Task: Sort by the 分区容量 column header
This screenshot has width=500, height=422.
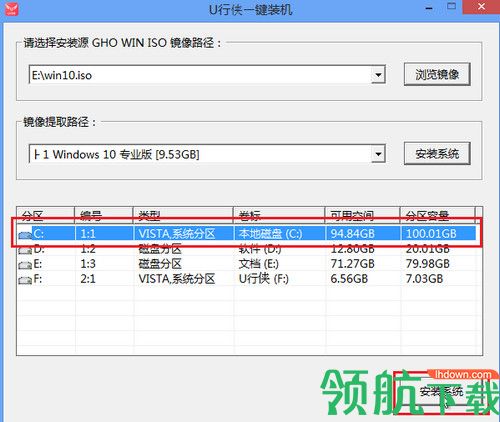Action: click(437, 215)
